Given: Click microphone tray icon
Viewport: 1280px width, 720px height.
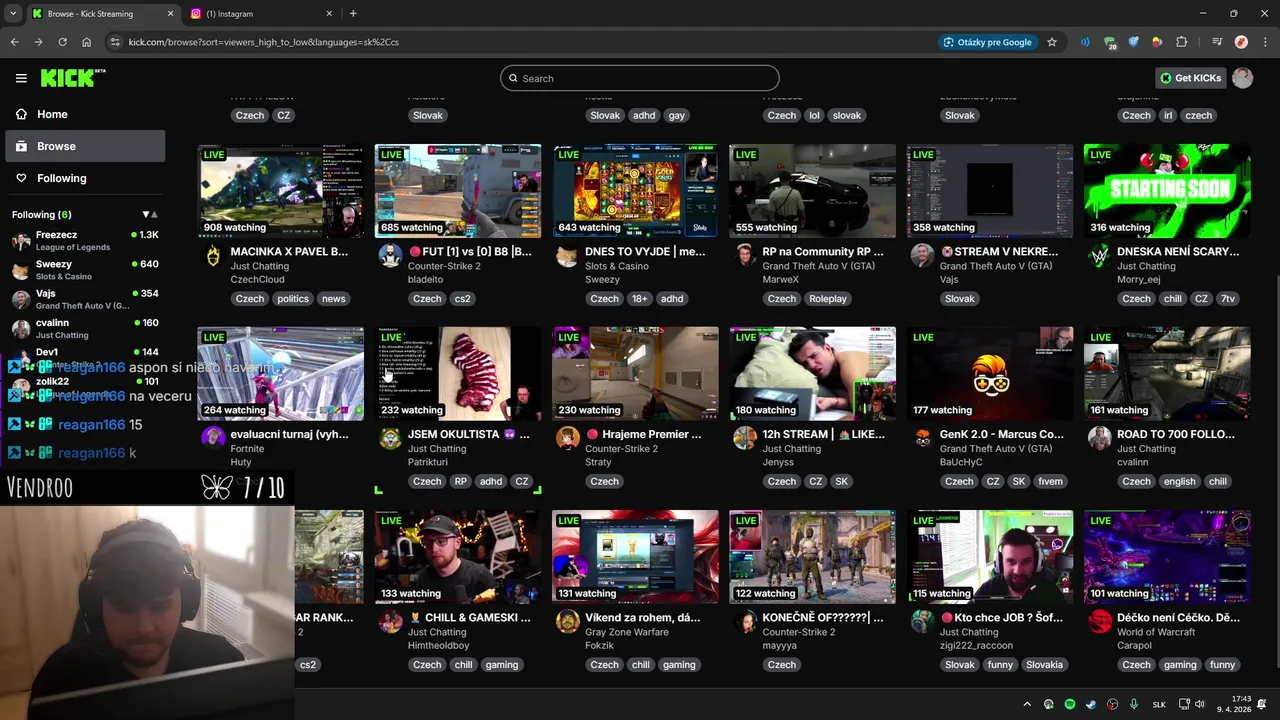Looking at the screenshot, I should click(1134, 704).
